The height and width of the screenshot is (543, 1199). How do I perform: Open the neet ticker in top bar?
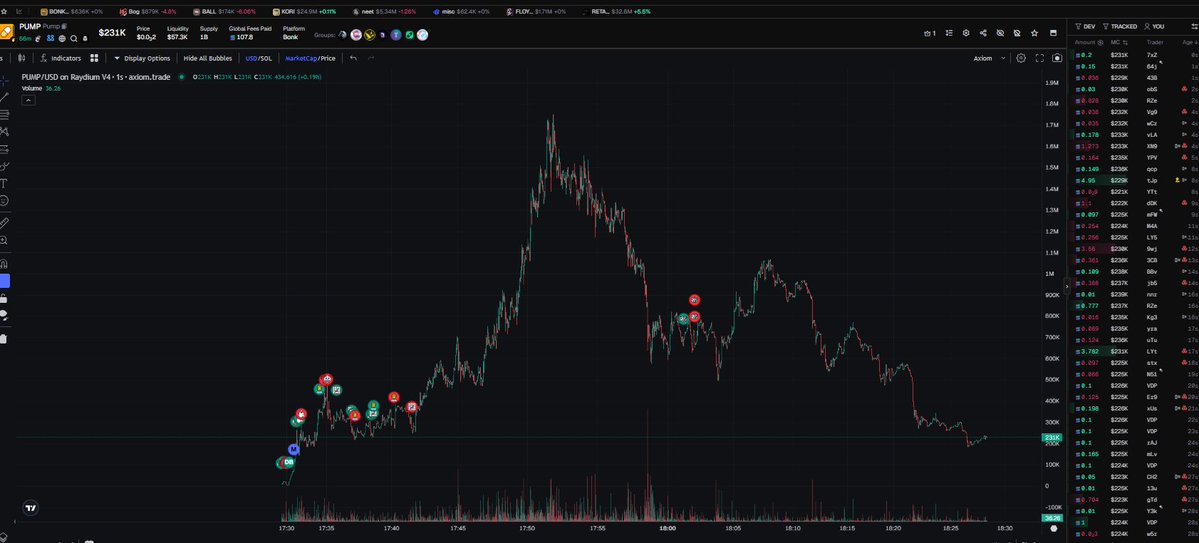point(384,11)
